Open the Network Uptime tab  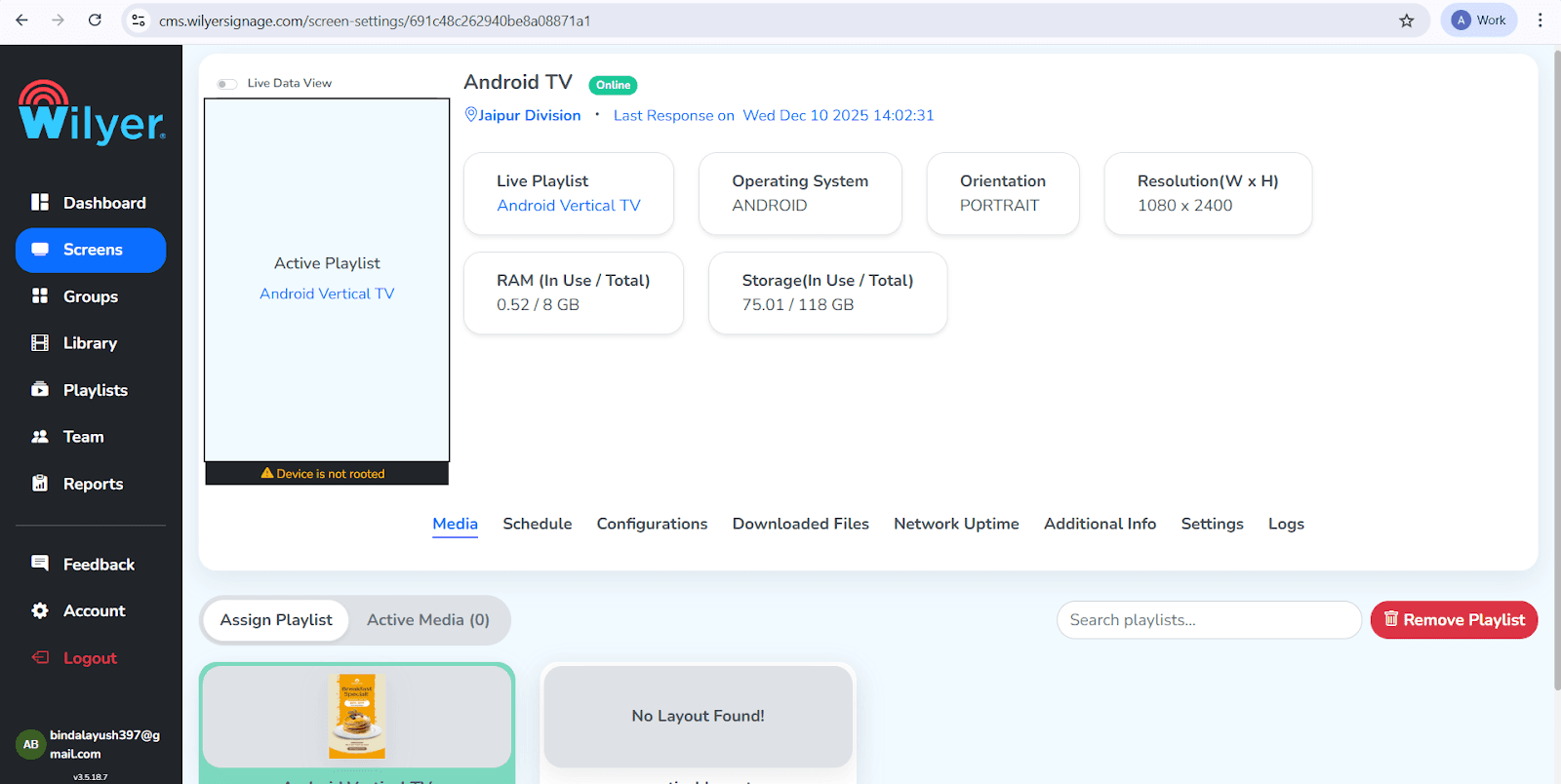[956, 524]
